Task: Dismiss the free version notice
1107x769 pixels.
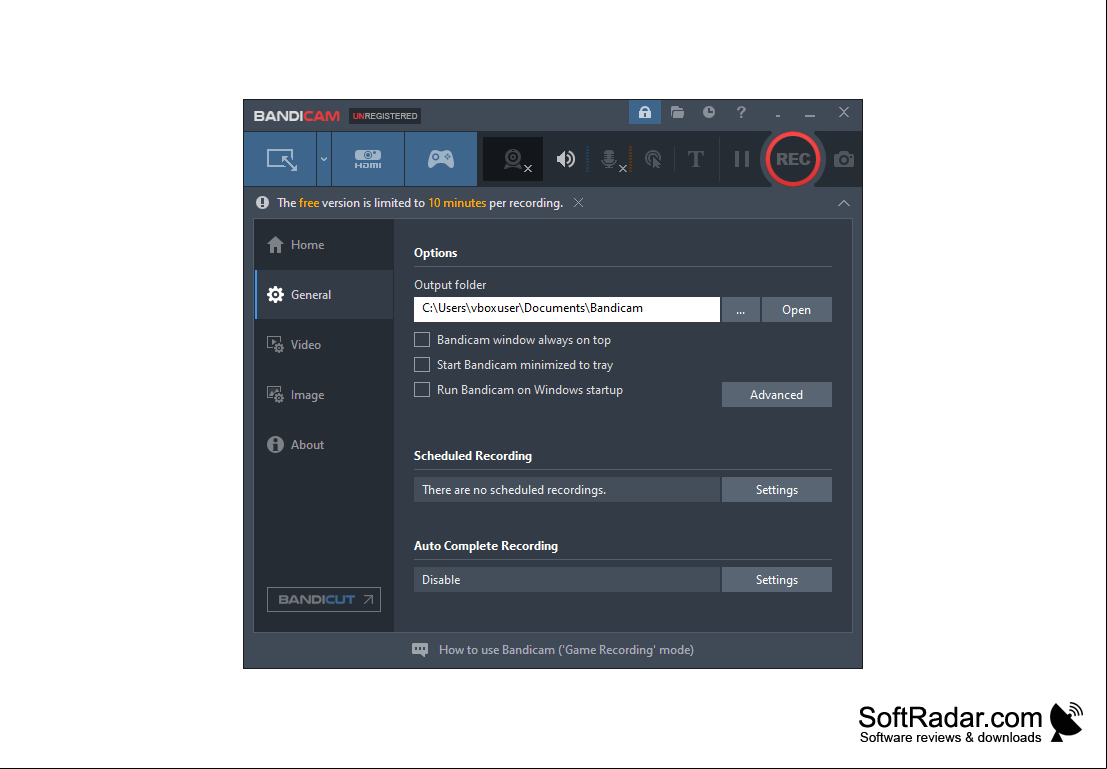Action: click(578, 203)
